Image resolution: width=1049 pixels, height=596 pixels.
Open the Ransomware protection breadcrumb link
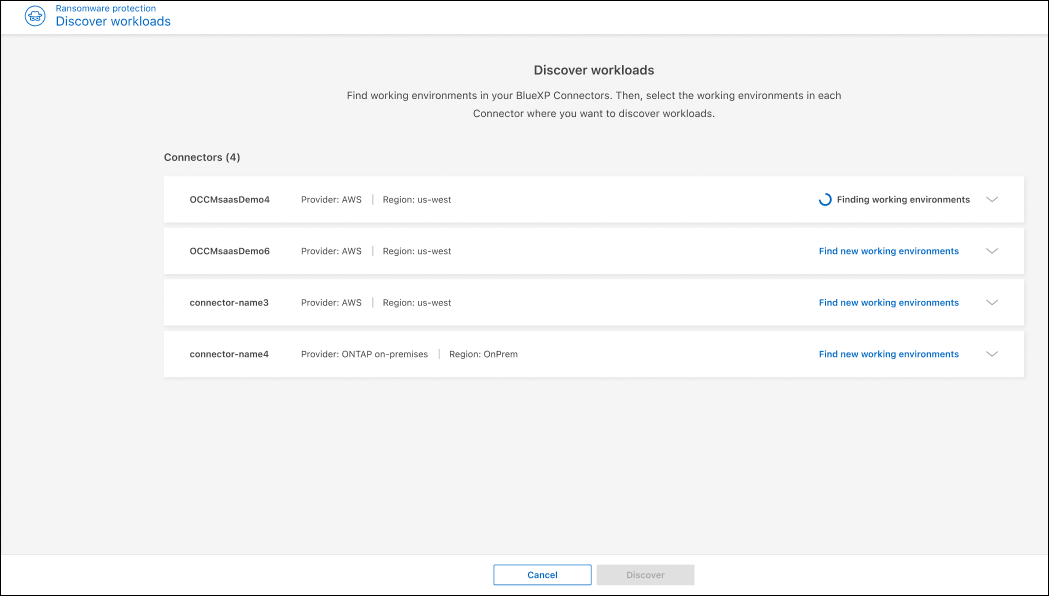click(105, 9)
